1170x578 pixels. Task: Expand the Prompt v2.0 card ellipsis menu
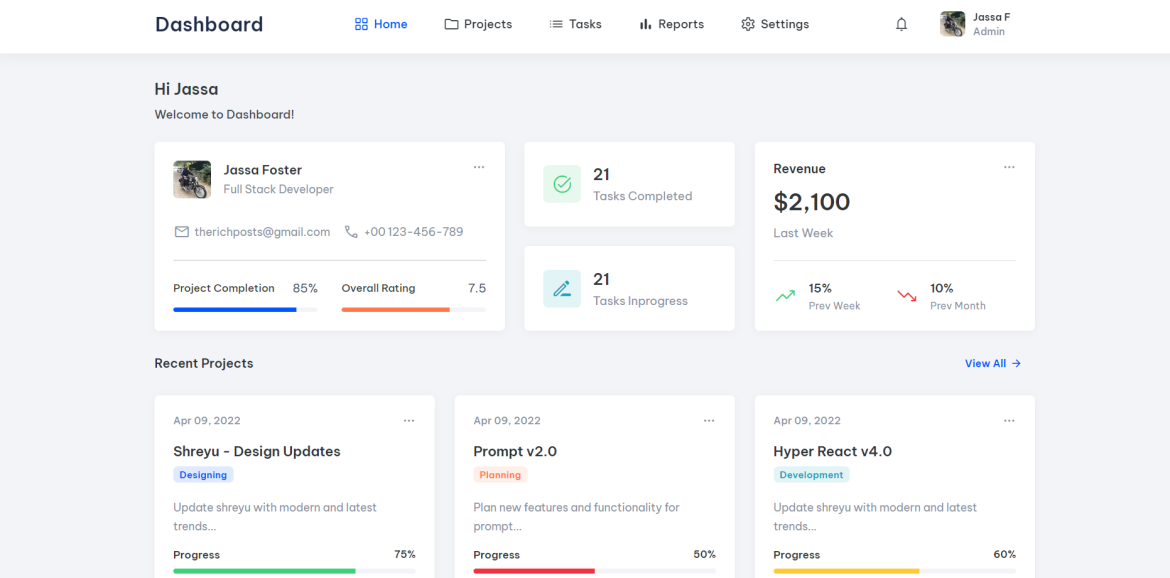point(709,421)
